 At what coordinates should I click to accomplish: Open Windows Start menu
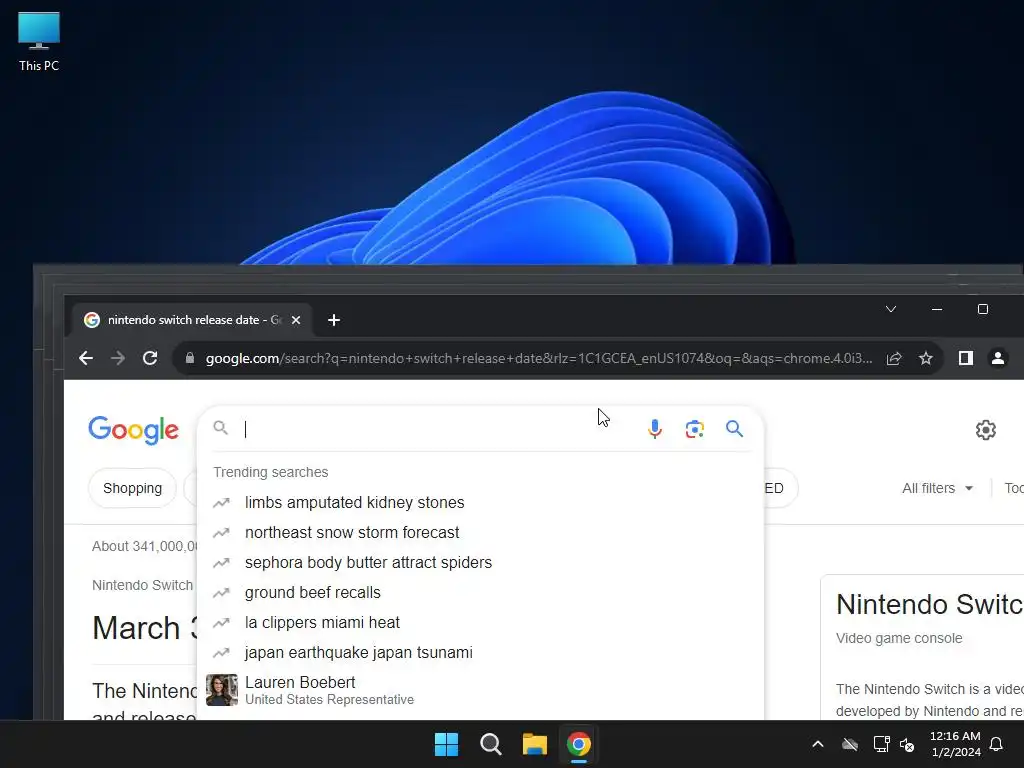tap(447, 744)
